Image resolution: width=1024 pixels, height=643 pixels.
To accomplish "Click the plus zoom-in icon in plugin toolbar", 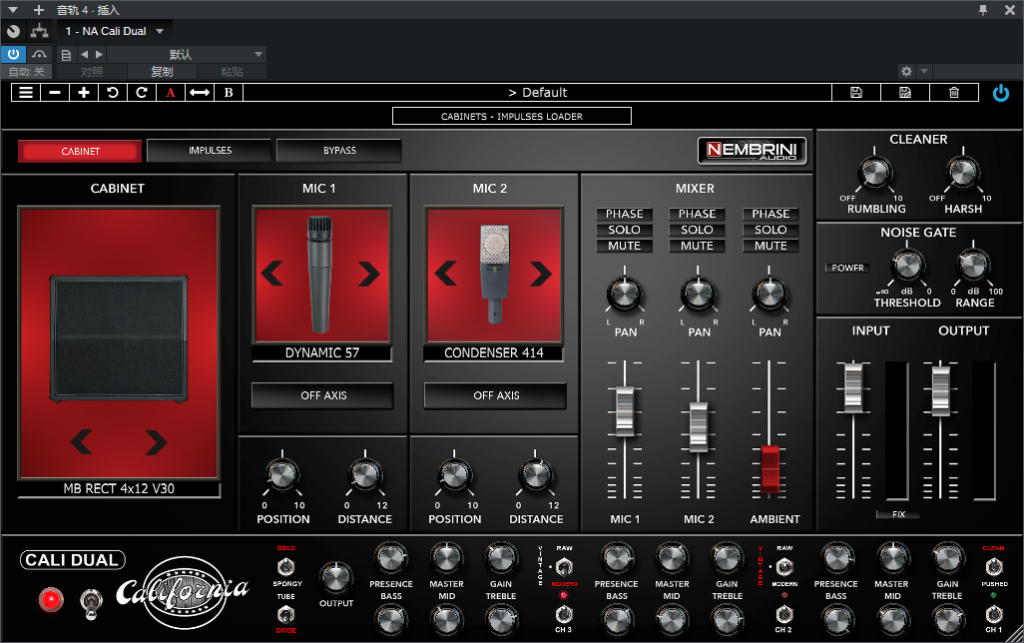I will point(84,93).
